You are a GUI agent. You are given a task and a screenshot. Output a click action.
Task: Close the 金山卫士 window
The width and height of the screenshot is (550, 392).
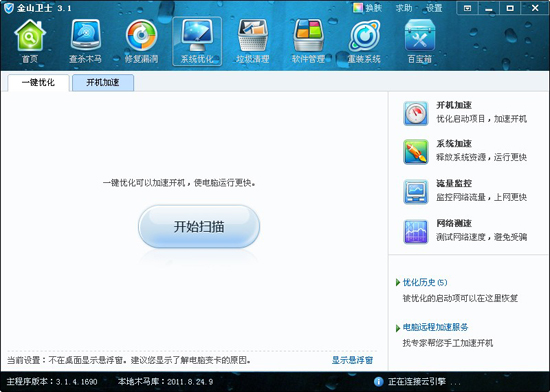[535, 8]
